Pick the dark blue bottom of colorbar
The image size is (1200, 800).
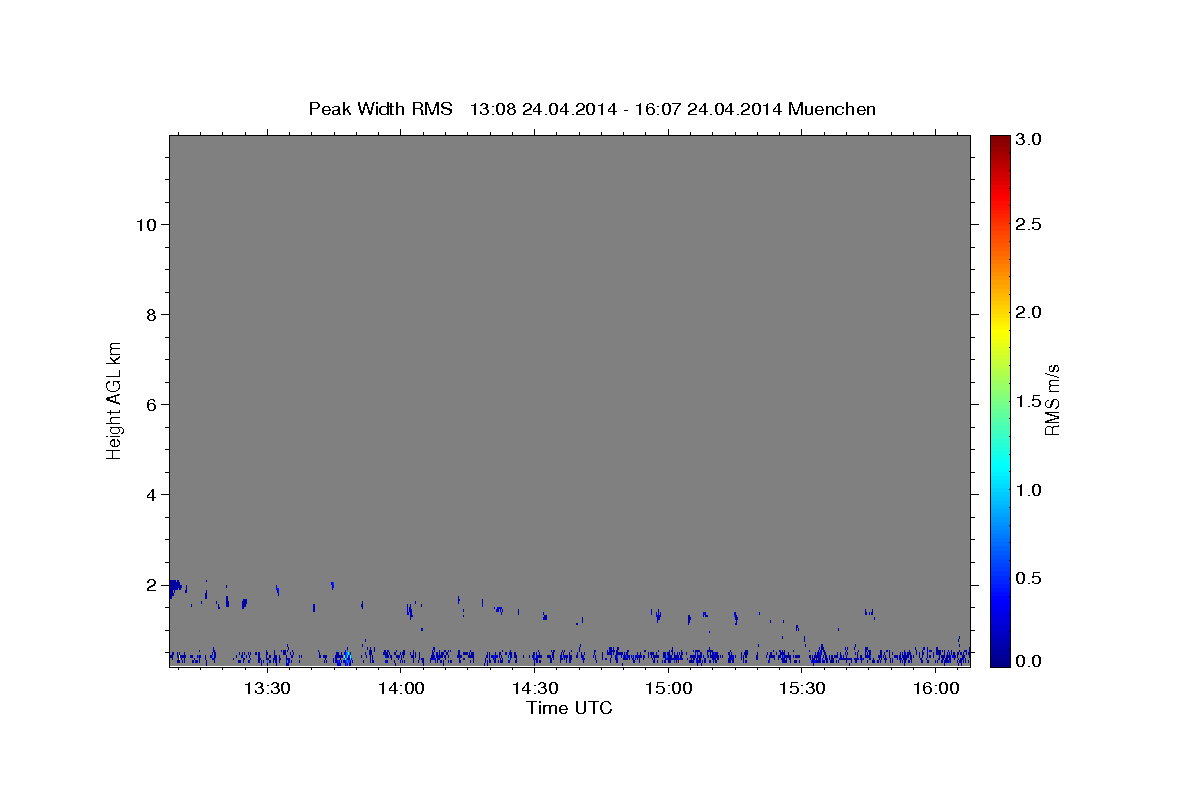pyautogui.click(x=999, y=658)
